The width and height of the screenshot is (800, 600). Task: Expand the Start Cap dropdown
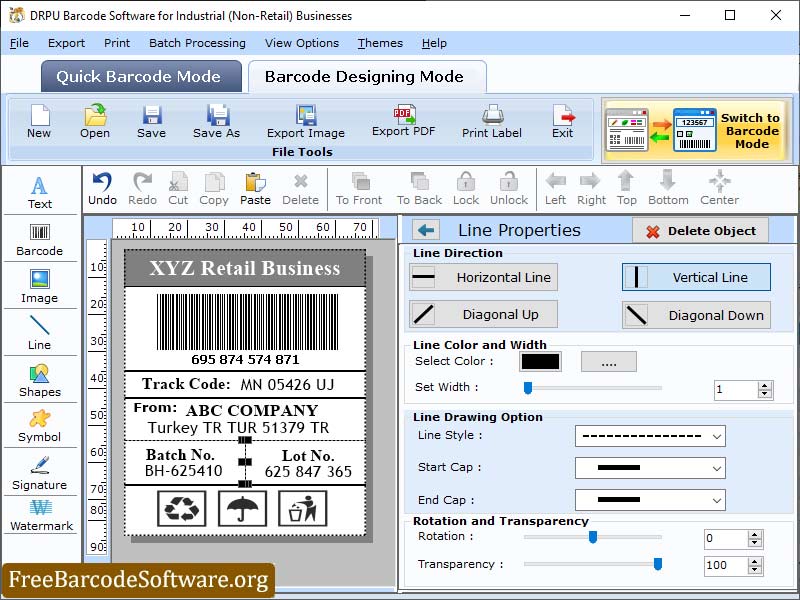650,468
